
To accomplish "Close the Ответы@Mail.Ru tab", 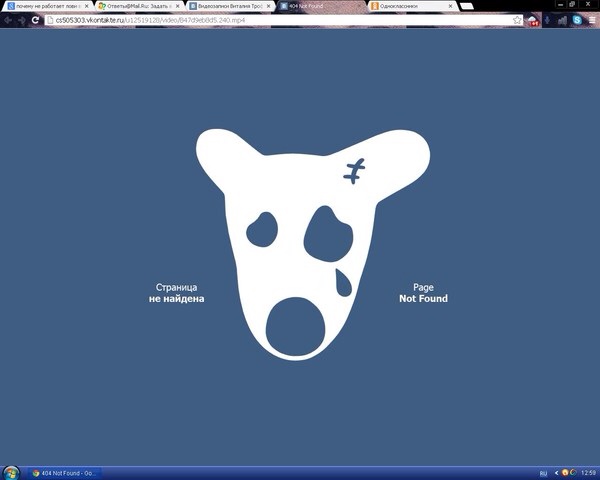I will point(177,6).
